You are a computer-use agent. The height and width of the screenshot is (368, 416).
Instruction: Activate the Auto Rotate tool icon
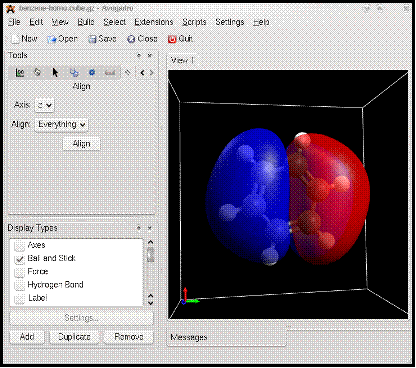(x=38, y=72)
